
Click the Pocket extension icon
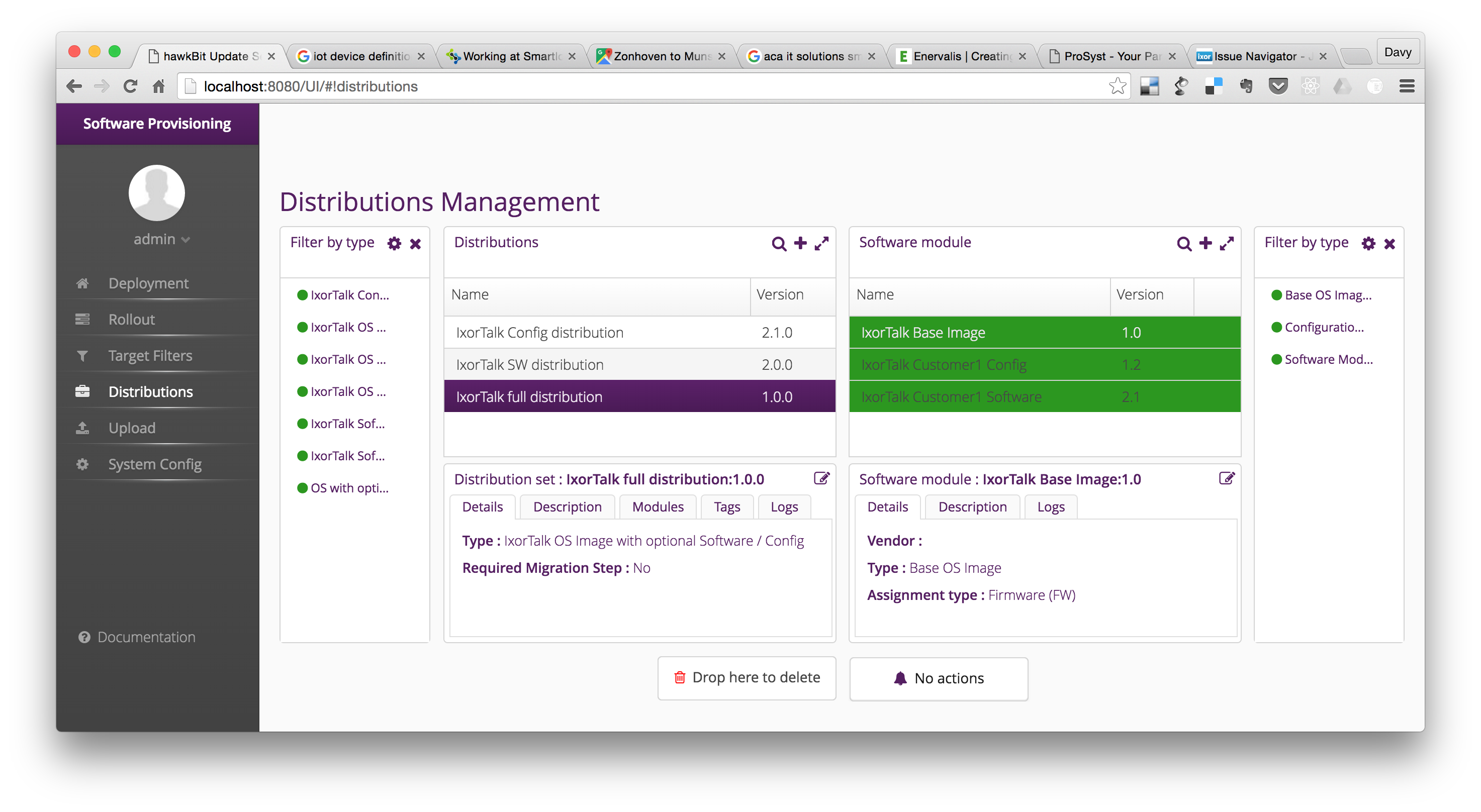(1278, 86)
